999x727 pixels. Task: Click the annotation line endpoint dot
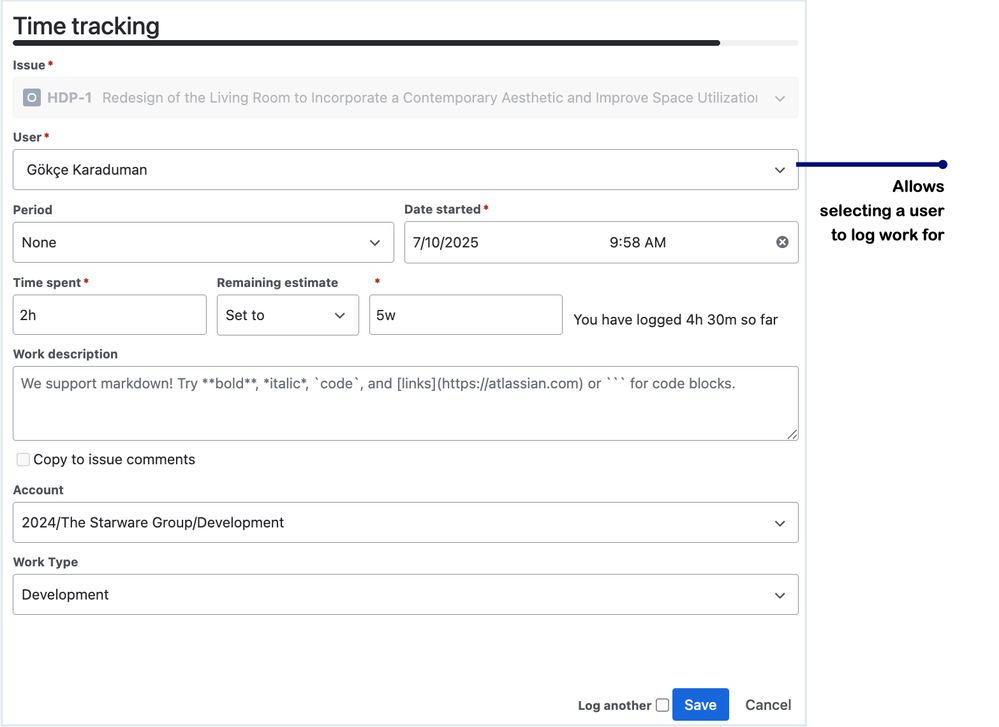tap(943, 164)
